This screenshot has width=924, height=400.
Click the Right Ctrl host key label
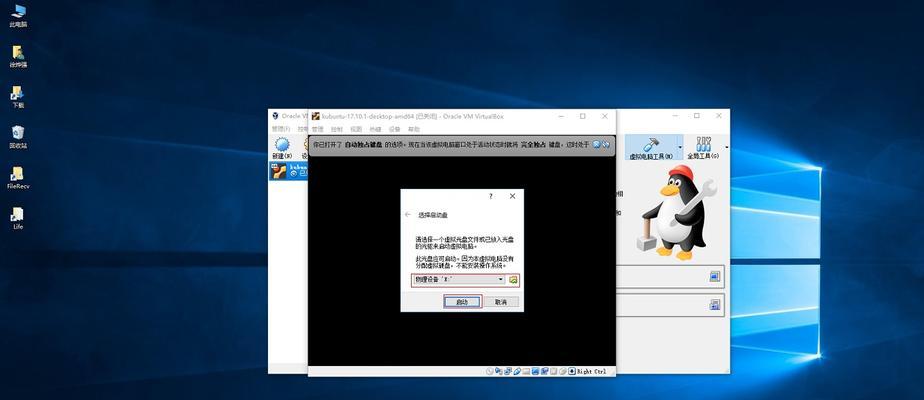click(x=591, y=371)
